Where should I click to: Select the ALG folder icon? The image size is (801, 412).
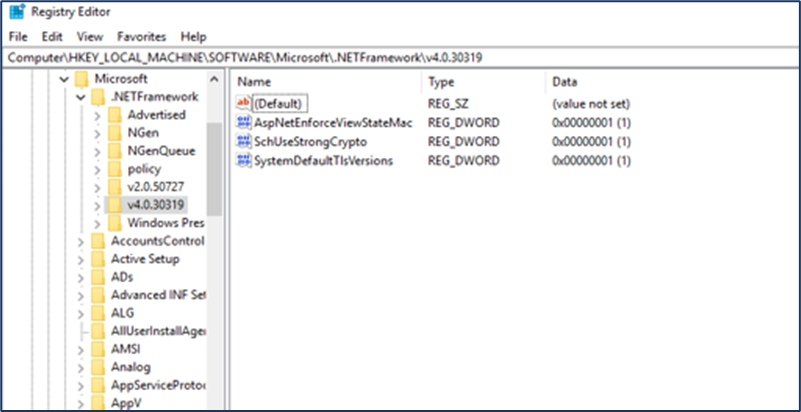coord(98,312)
